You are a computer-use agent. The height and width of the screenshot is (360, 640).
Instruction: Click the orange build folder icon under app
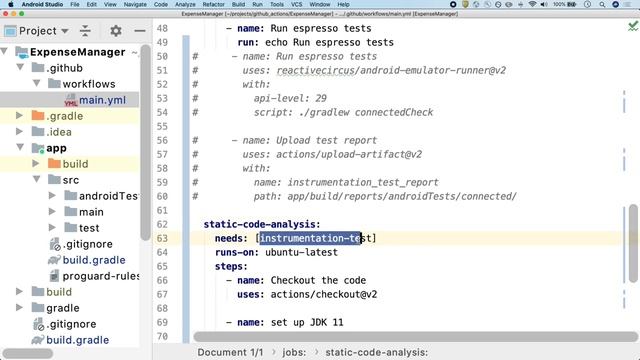coord(54,164)
